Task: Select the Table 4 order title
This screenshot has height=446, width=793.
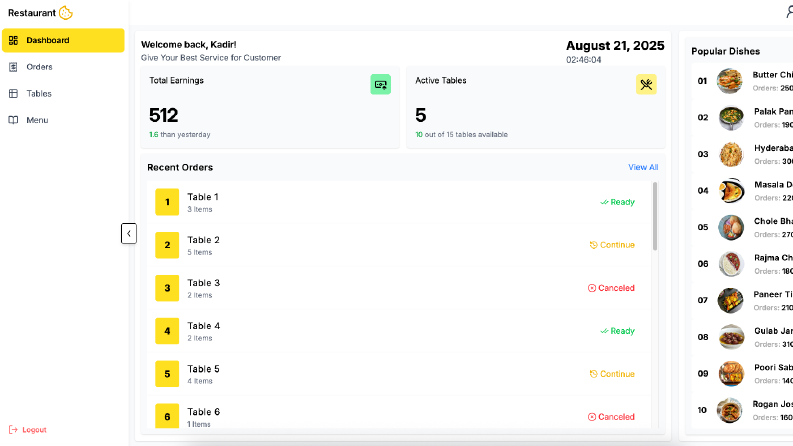Action: (204, 326)
